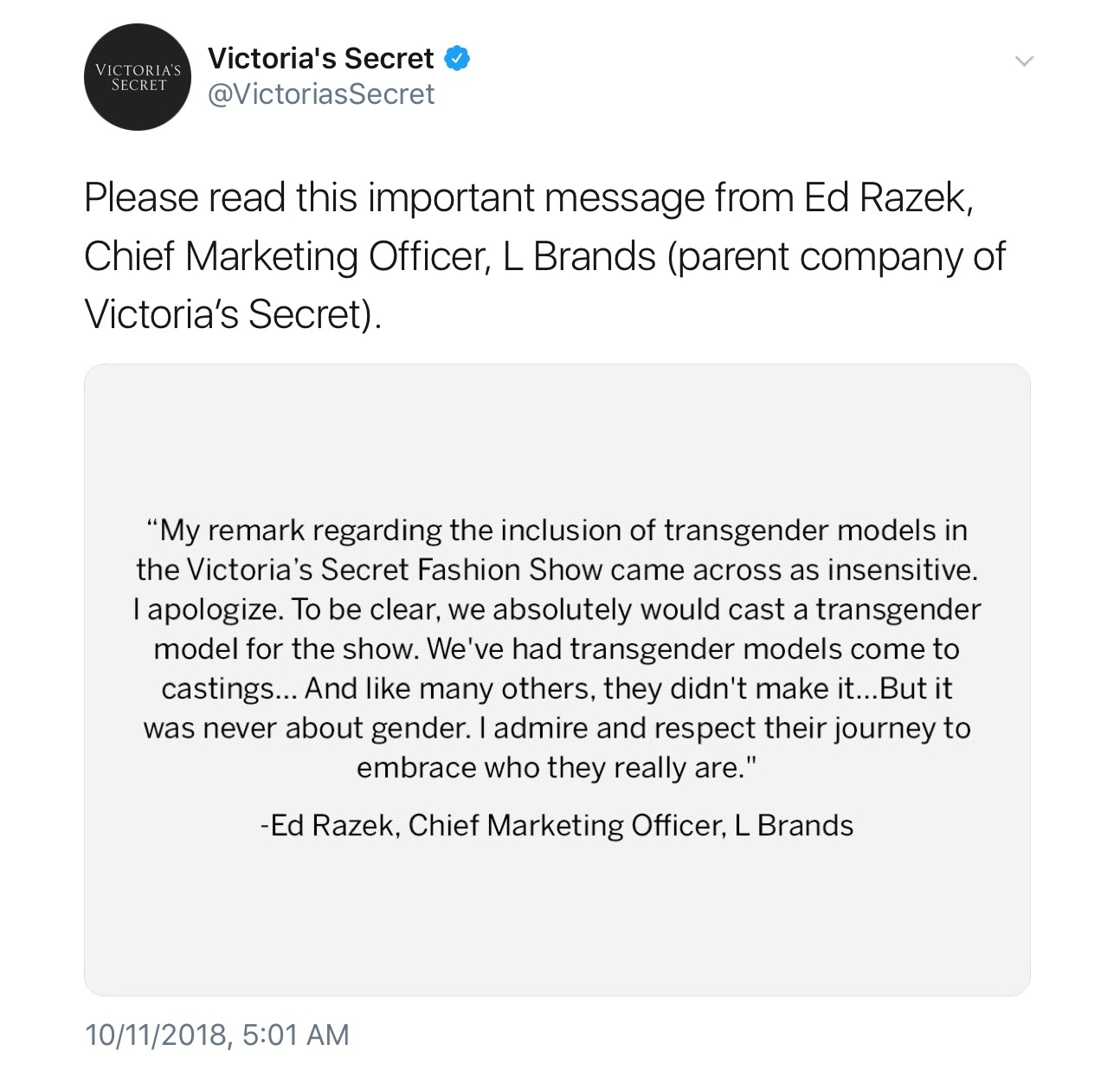1120x1070 pixels.
Task: Click the @VictoriasSecret handle
Action: pyautogui.click(x=321, y=93)
